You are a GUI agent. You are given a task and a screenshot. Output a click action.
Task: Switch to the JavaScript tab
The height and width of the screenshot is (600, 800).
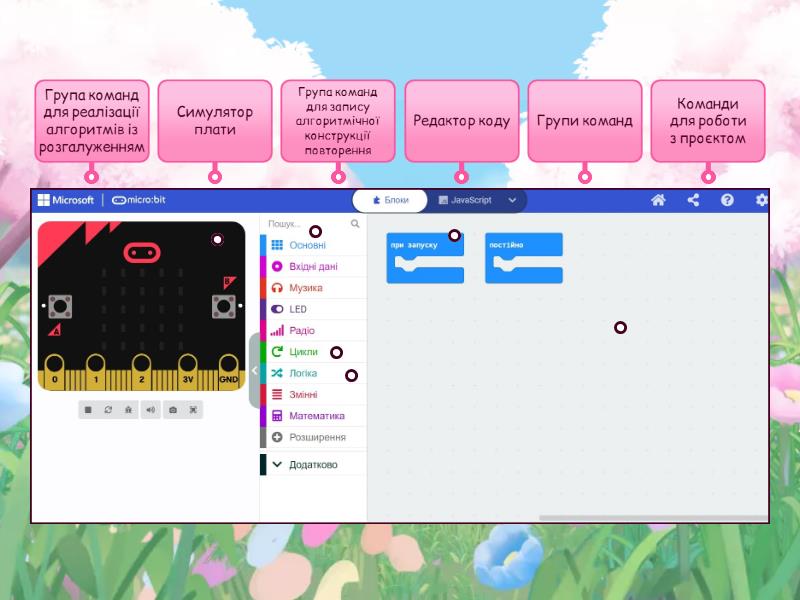coord(470,200)
